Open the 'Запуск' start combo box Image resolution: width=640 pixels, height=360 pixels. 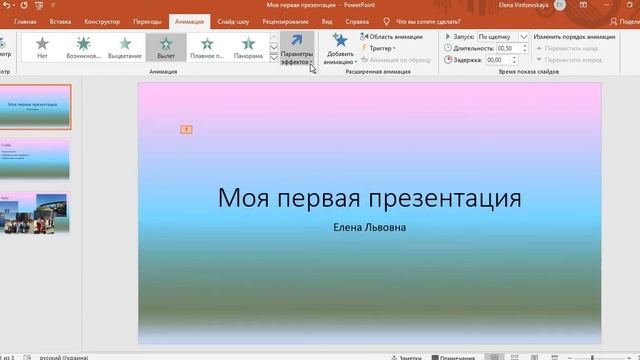pos(503,37)
